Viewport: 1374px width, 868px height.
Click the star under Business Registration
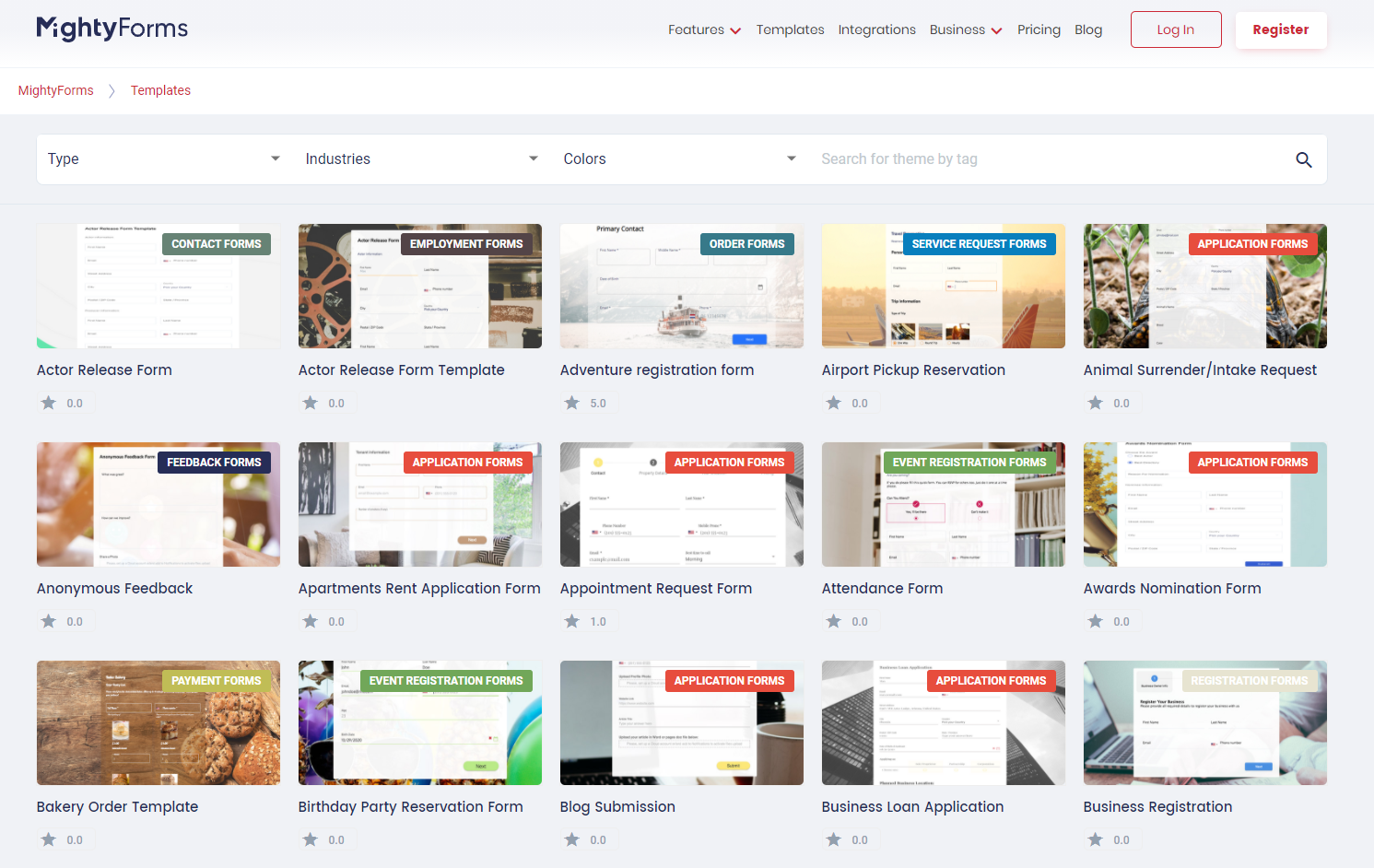tap(1096, 839)
